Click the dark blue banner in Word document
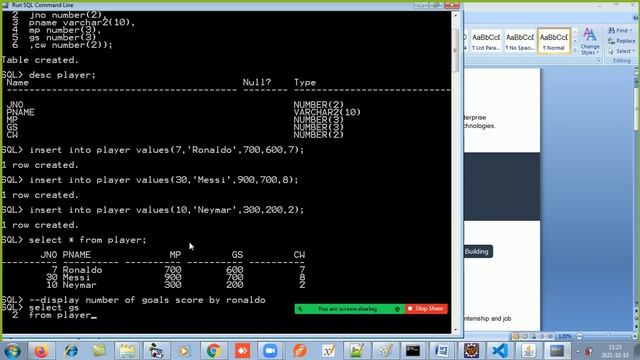The height and width of the screenshot is (360, 640). tap(502, 187)
